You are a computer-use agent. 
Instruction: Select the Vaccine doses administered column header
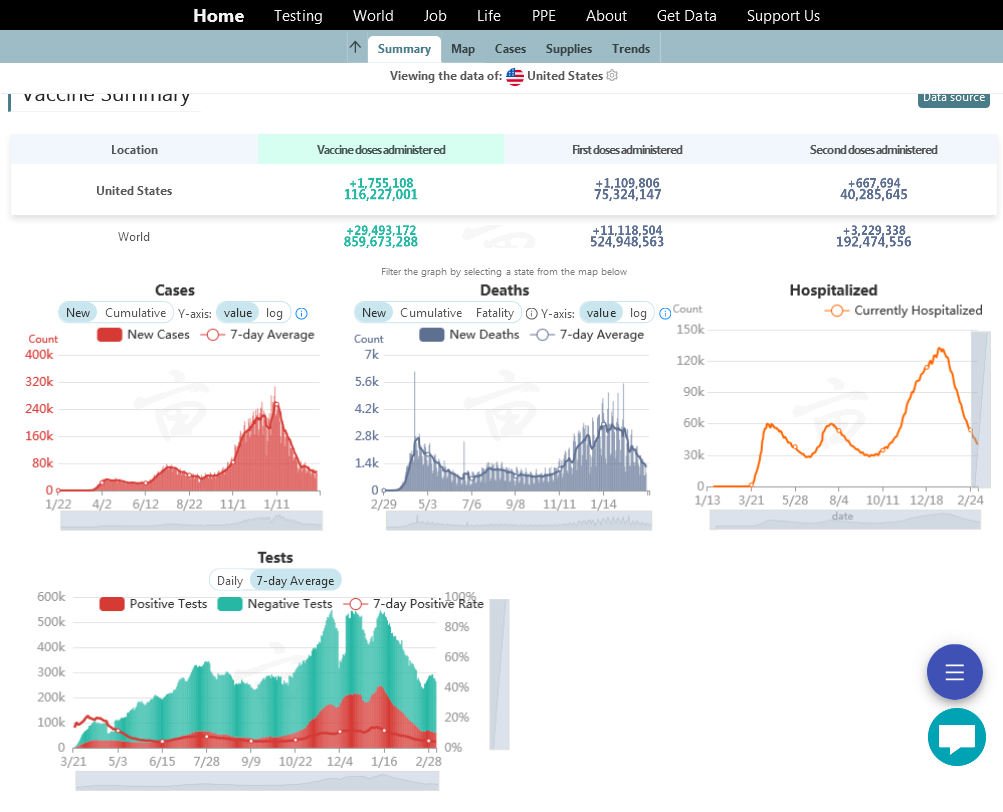(381, 150)
